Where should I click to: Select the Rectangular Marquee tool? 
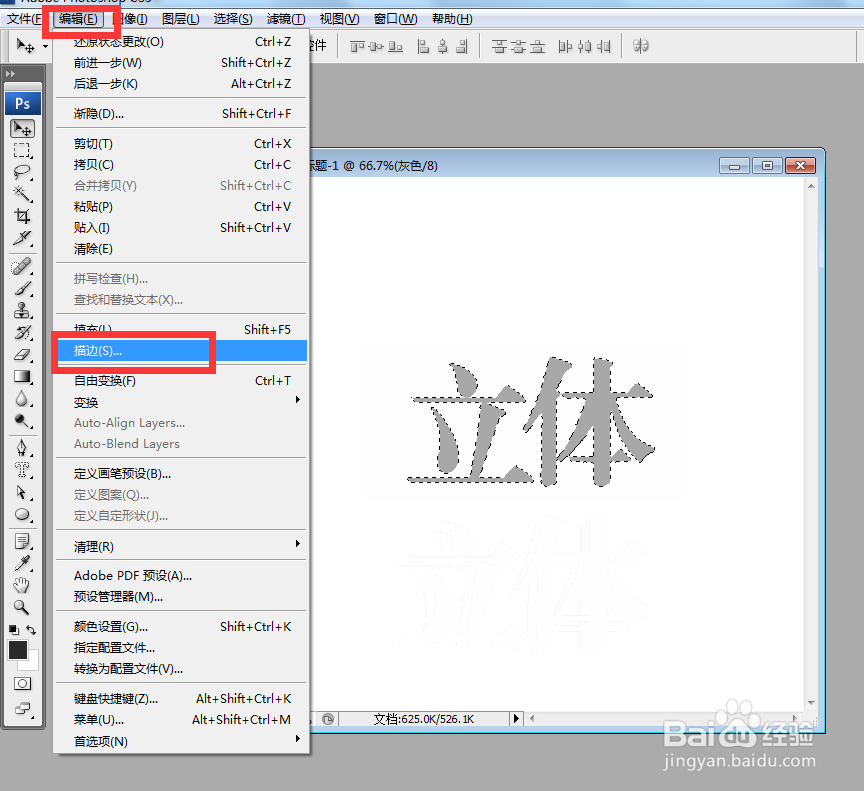click(x=22, y=150)
